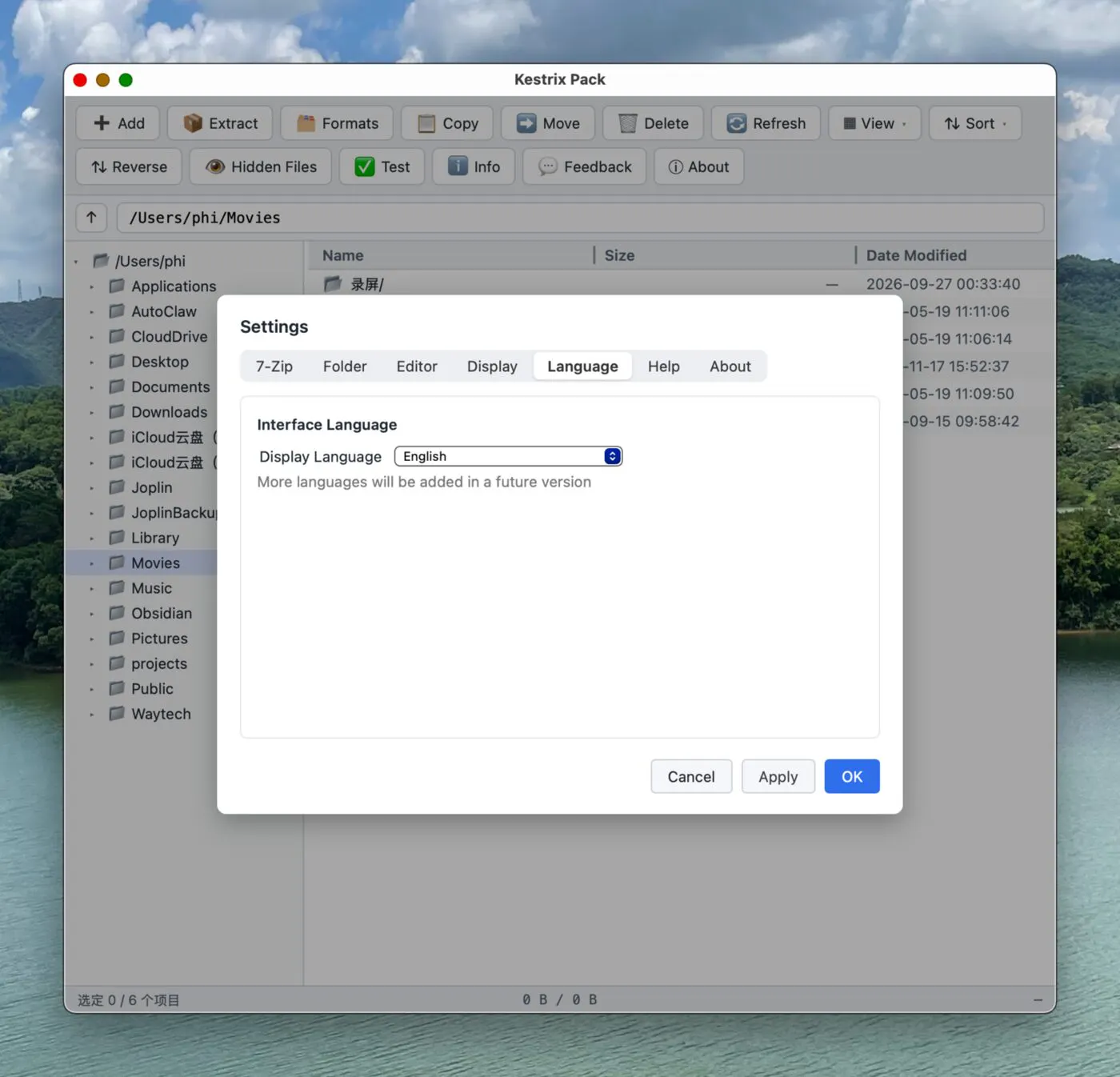Click the Extract archive button
Screen dimensions: 1120x1077
220,123
